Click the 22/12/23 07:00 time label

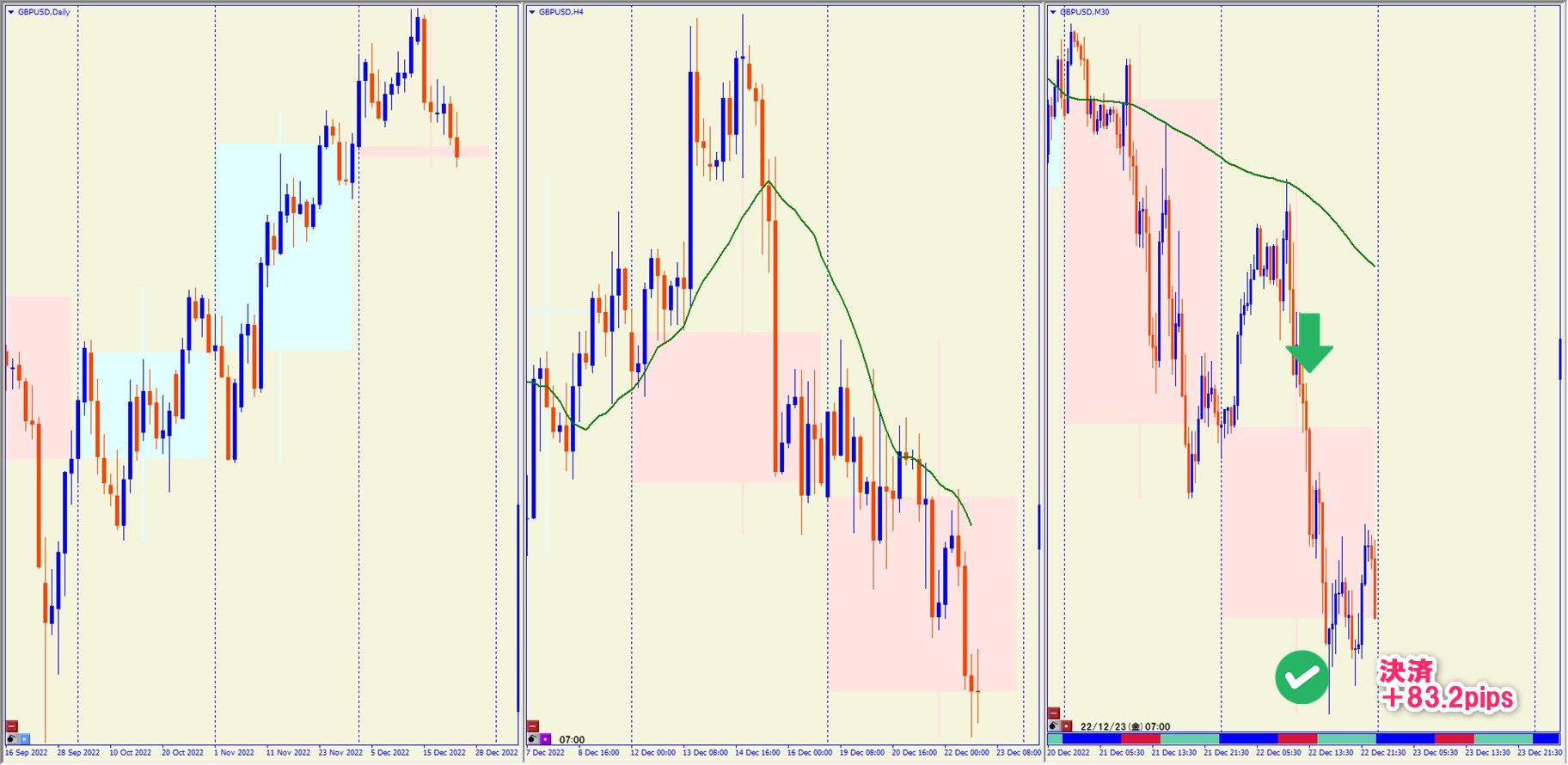point(1125,726)
